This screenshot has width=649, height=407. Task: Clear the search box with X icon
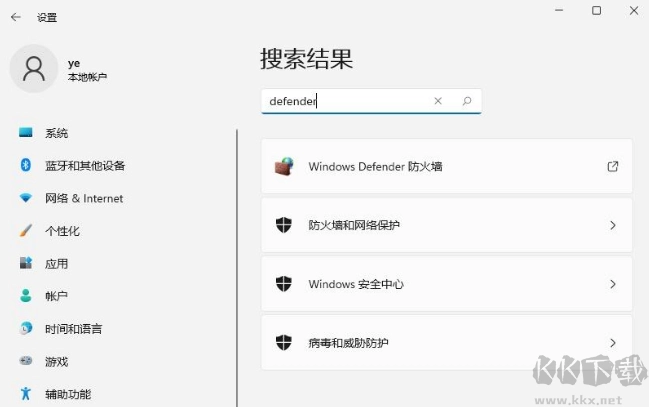pyautogui.click(x=438, y=101)
